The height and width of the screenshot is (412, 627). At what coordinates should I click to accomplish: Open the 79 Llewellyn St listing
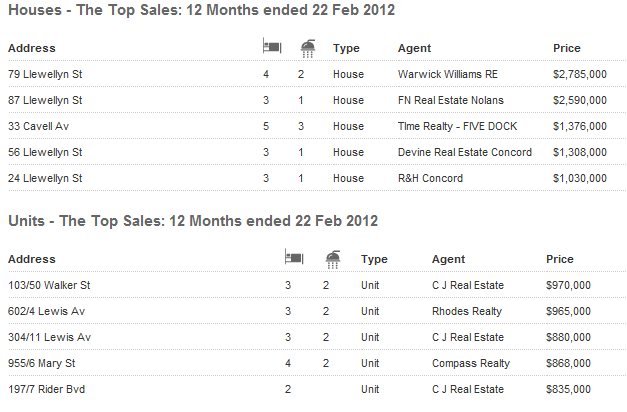point(45,74)
